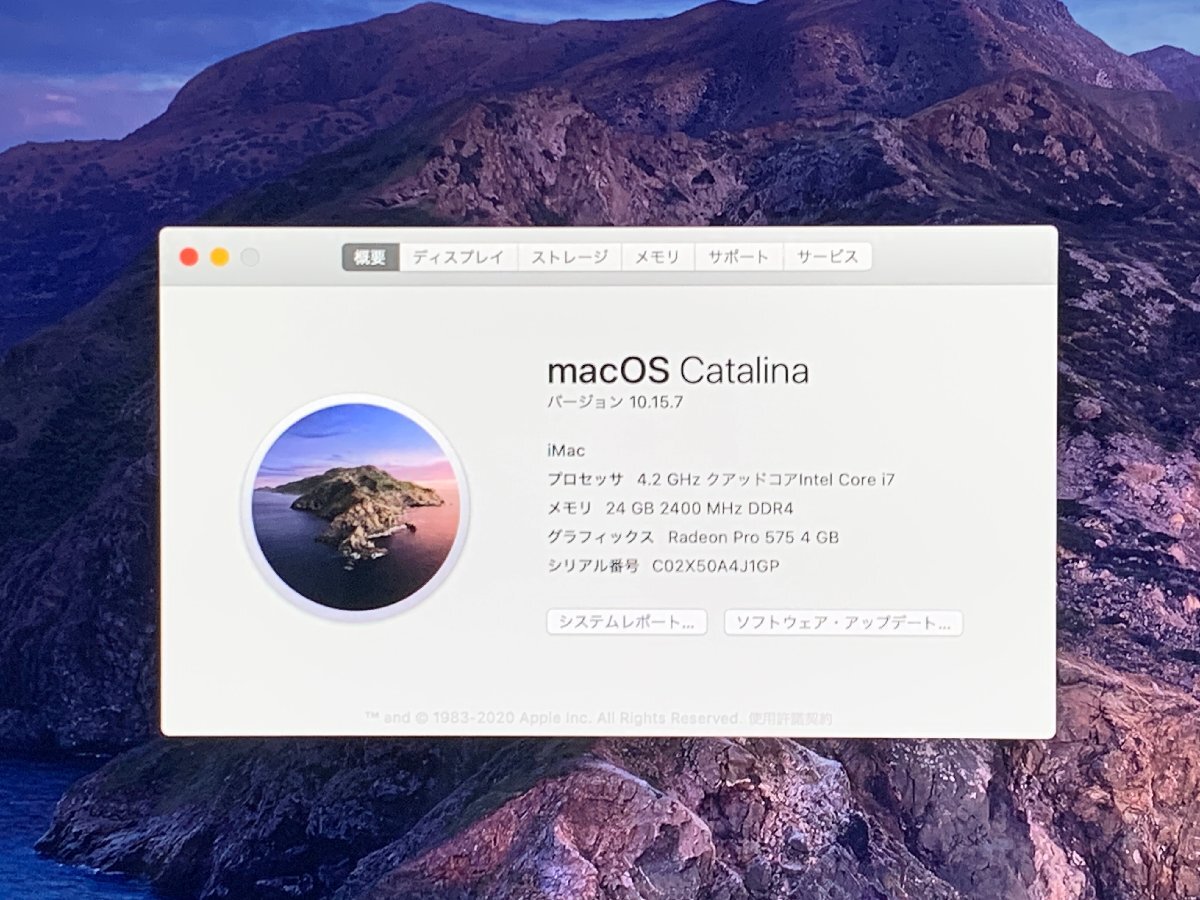The width and height of the screenshot is (1200, 900).
Task: Open the サポート tab
Action: pos(739,257)
